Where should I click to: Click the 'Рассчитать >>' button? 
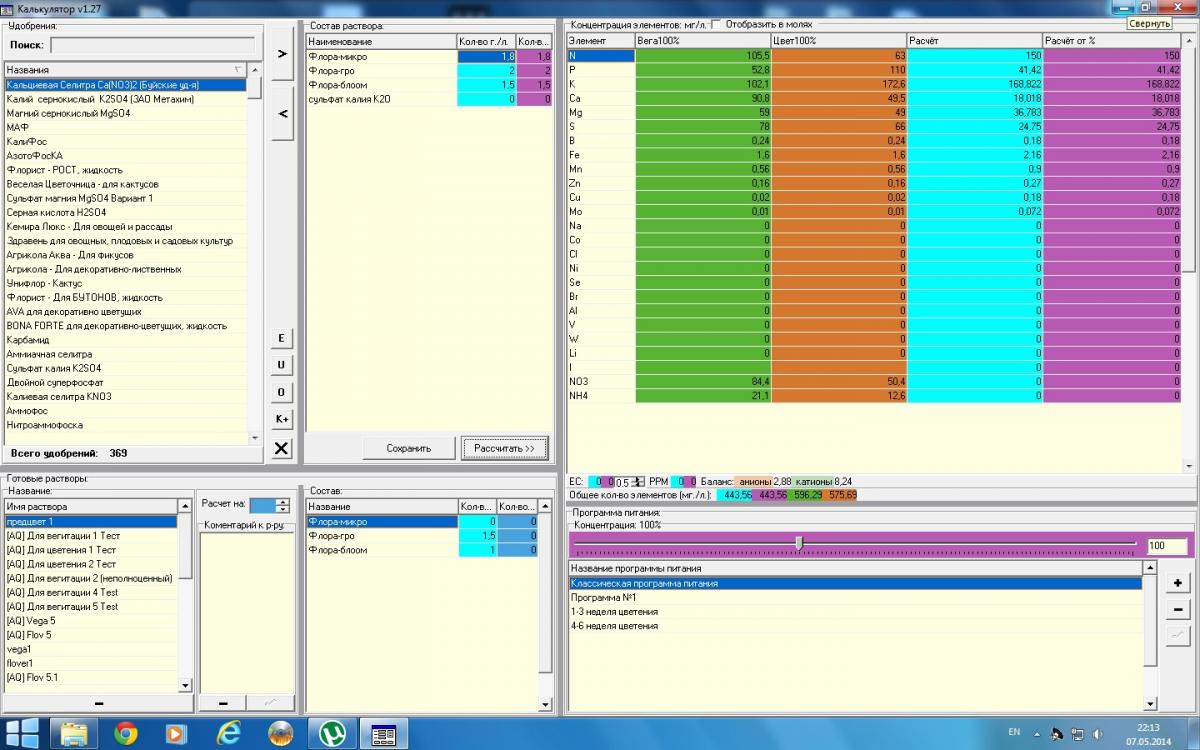tap(505, 448)
